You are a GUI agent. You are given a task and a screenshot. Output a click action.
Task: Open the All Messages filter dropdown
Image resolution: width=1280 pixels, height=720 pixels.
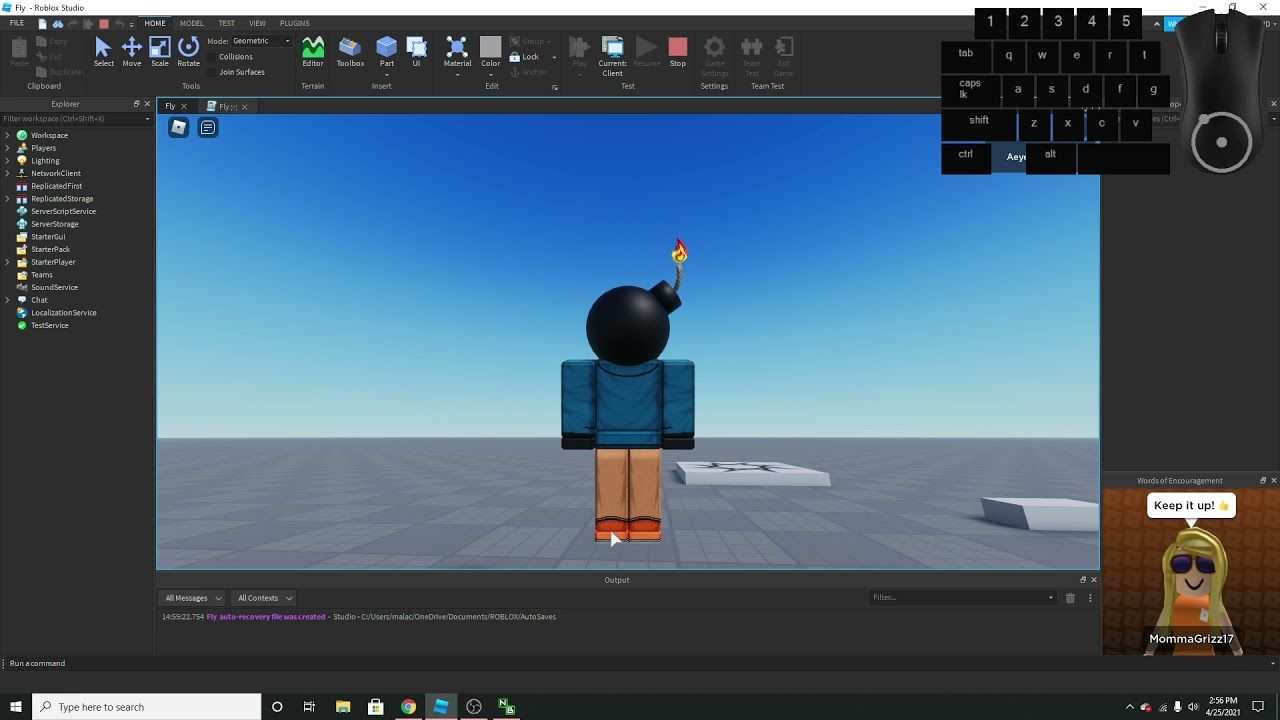[193, 598]
